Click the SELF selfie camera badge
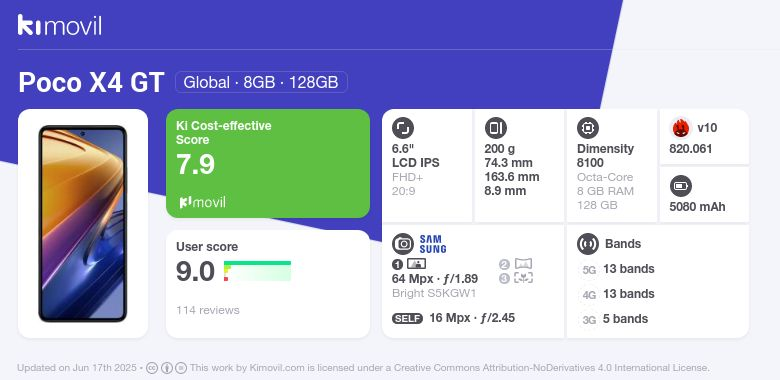The height and width of the screenshot is (380, 780). [407, 318]
